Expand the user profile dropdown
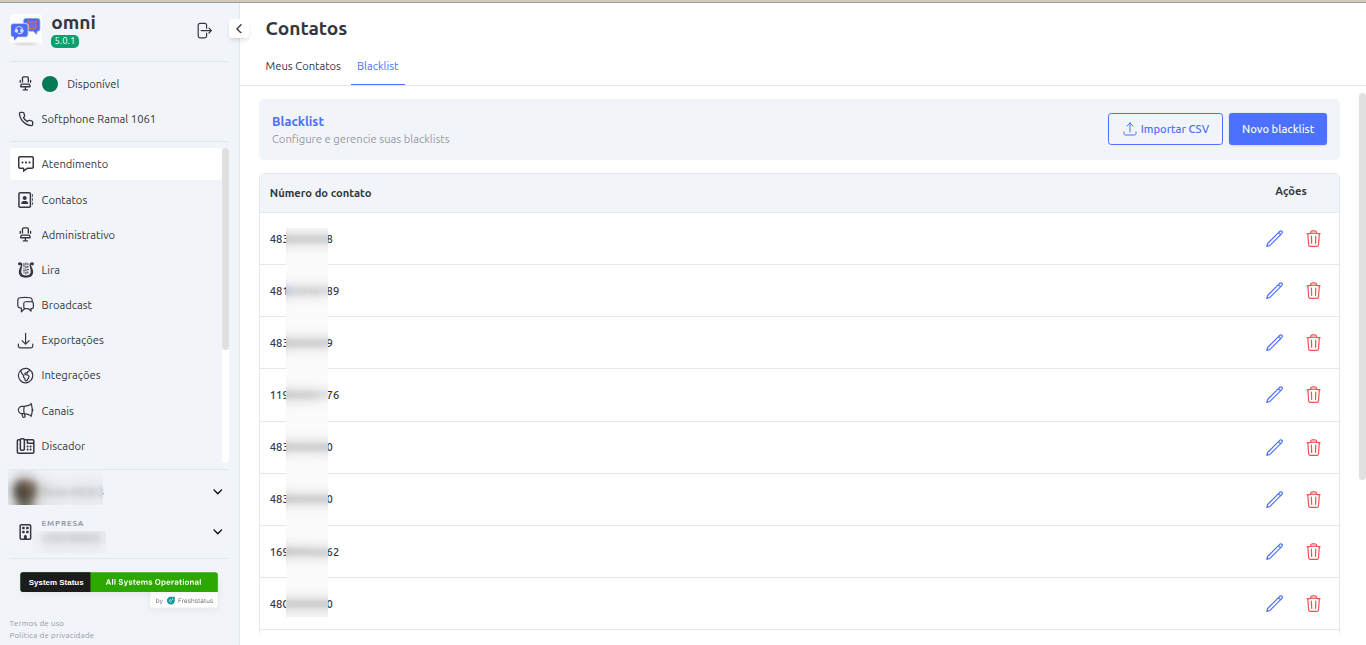Image resolution: width=1366 pixels, height=645 pixels. click(217, 492)
